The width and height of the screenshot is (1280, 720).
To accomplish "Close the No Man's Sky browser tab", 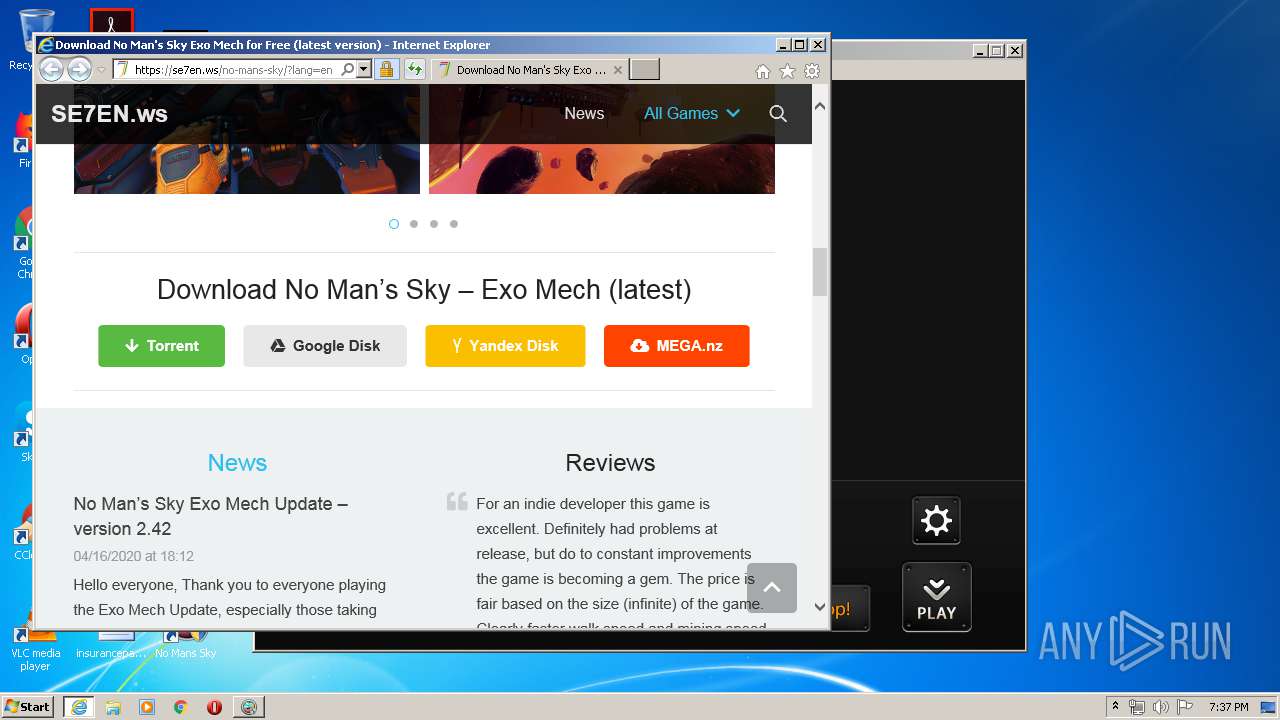I will click(x=617, y=70).
